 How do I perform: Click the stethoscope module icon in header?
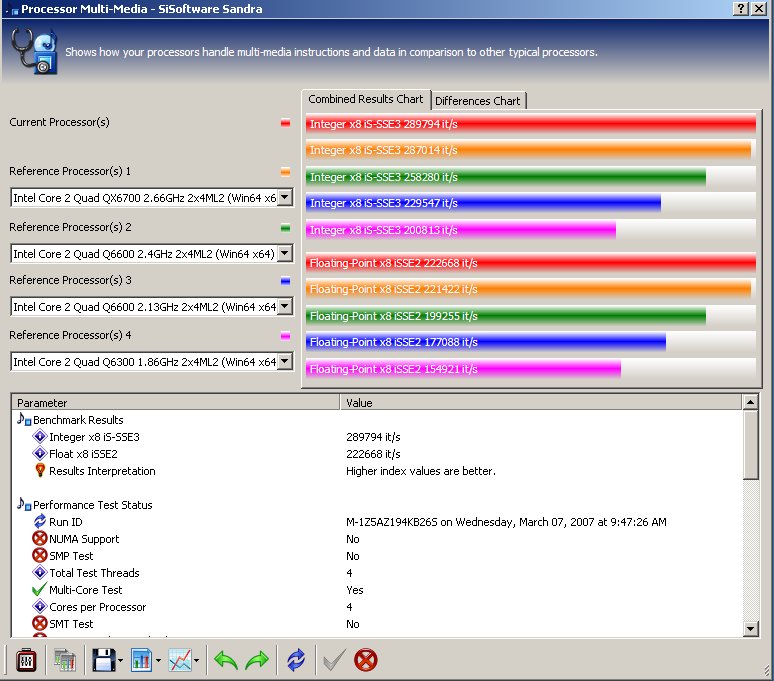34,51
